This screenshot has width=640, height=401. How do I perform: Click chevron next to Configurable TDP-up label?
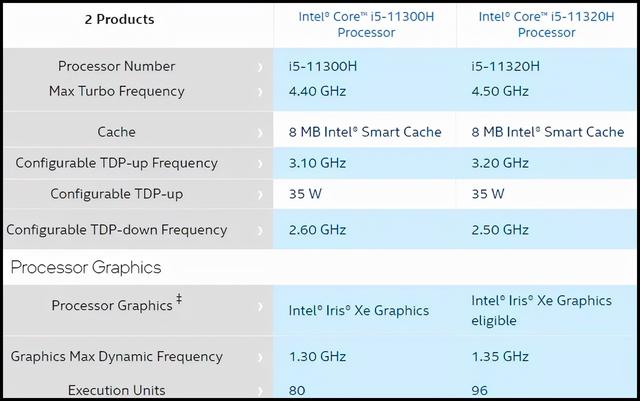[x=260, y=194]
